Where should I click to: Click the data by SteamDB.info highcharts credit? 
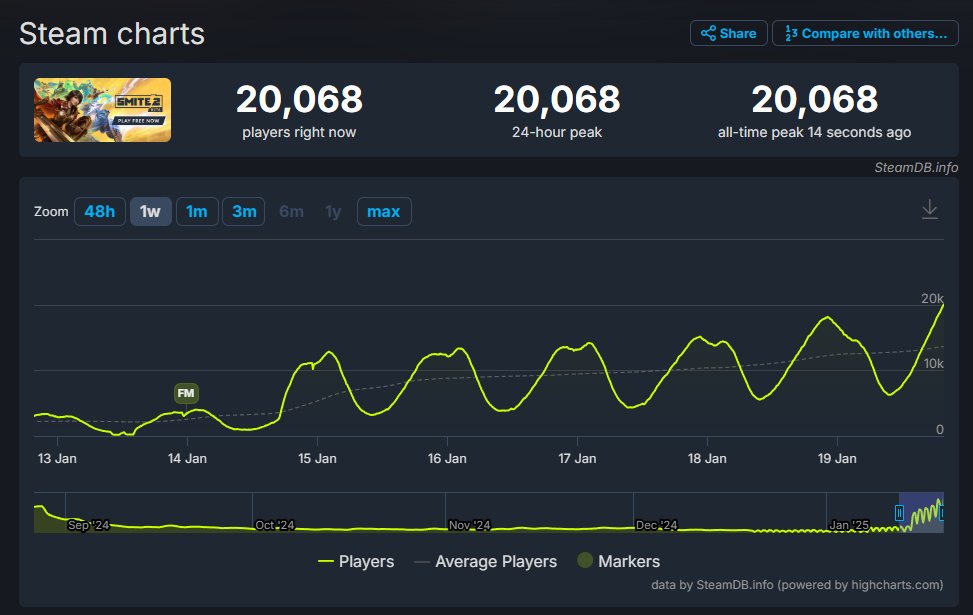coord(797,585)
